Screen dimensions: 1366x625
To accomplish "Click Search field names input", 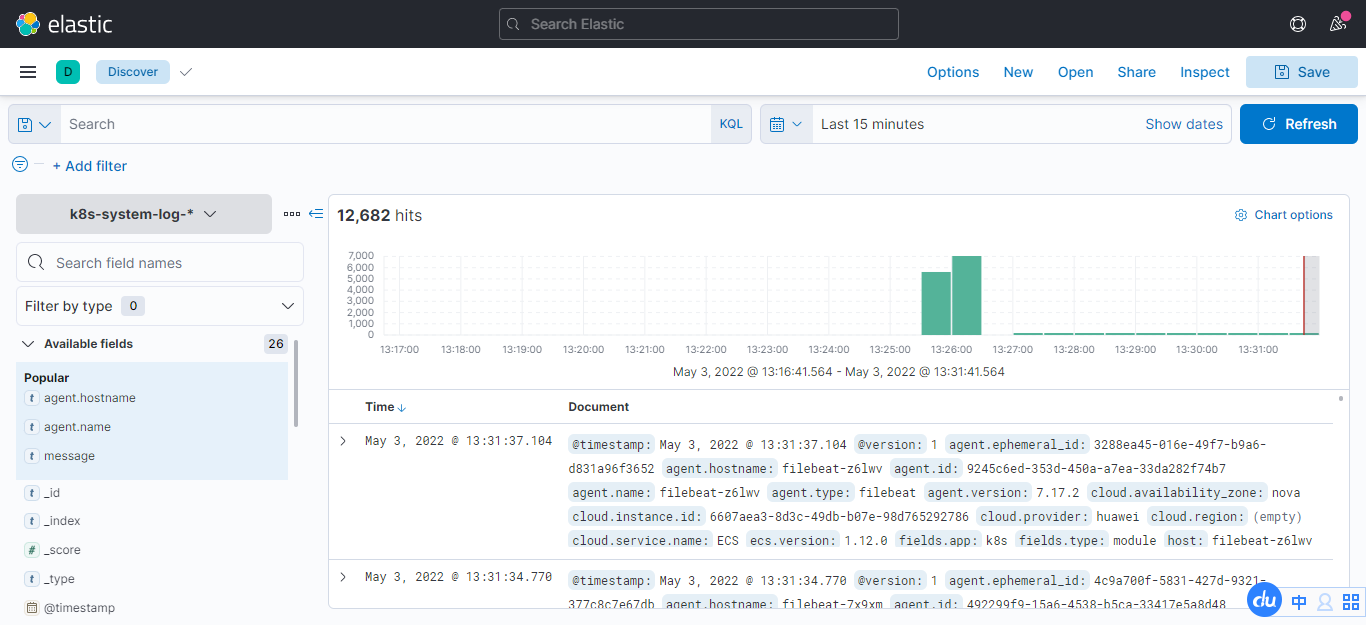I will 160,262.
